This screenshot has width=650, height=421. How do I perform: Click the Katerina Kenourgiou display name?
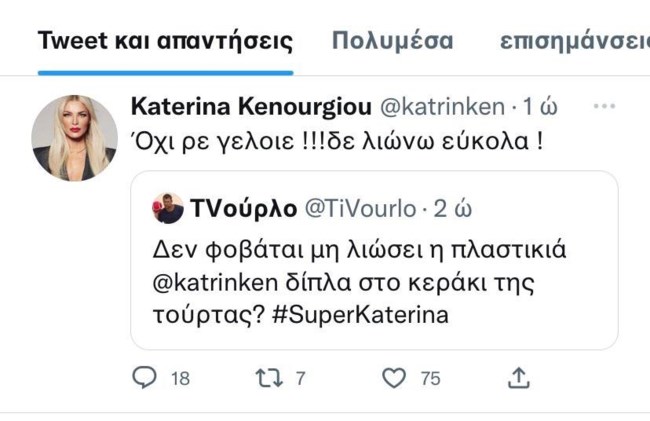(x=251, y=106)
